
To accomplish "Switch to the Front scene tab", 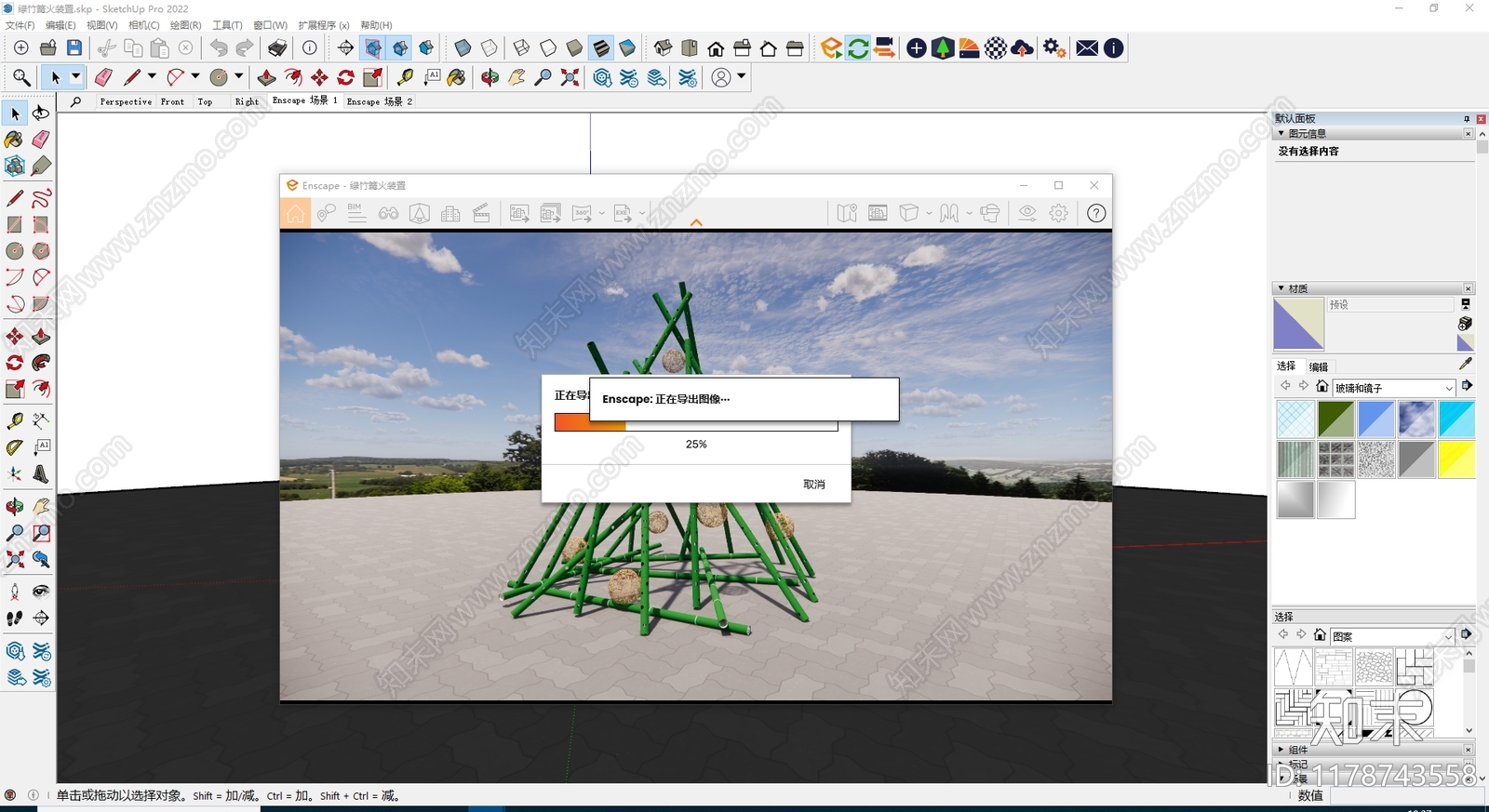I will [172, 101].
